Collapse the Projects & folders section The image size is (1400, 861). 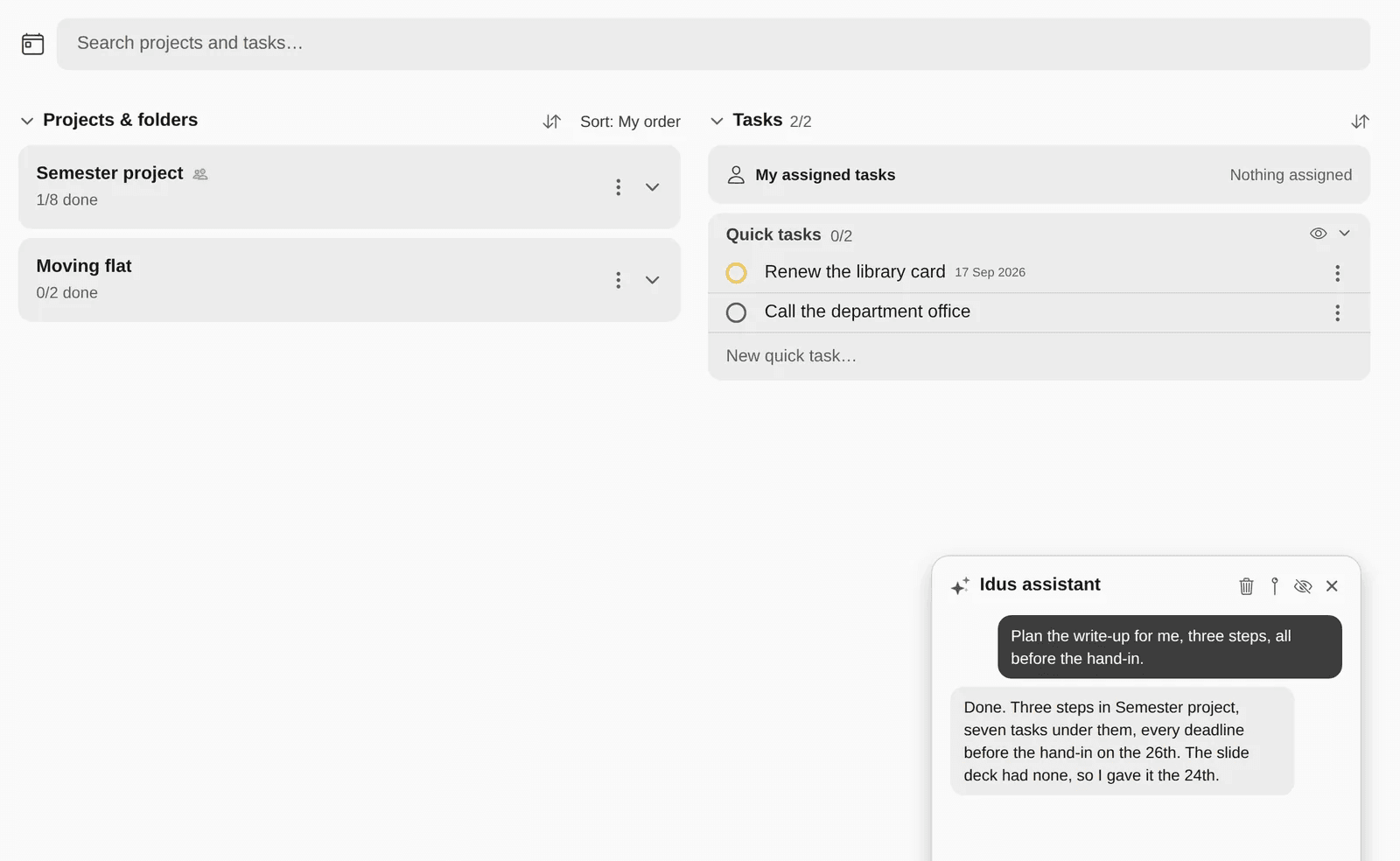coord(27,121)
